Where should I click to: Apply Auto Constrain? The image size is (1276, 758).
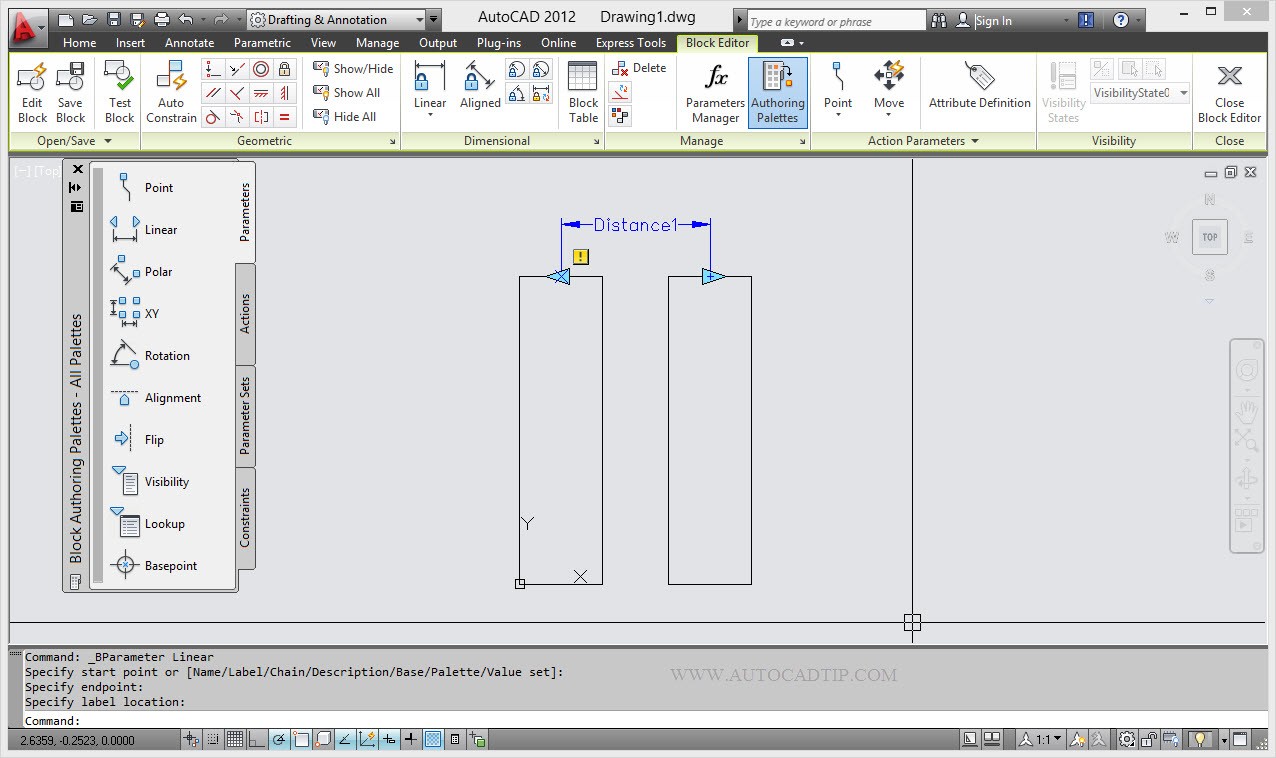point(171,92)
